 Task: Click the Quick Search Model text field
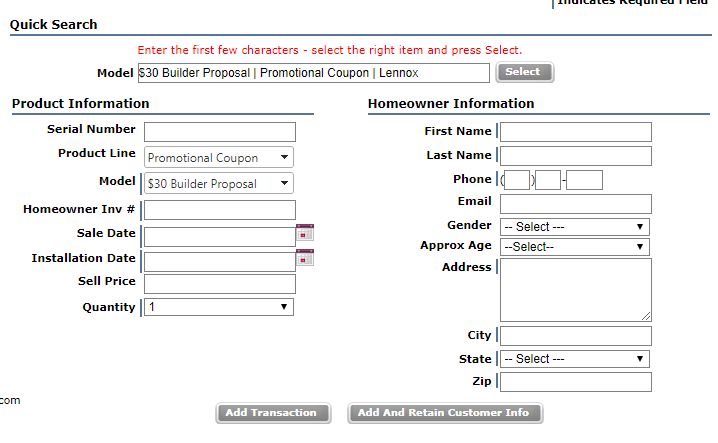tap(314, 73)
